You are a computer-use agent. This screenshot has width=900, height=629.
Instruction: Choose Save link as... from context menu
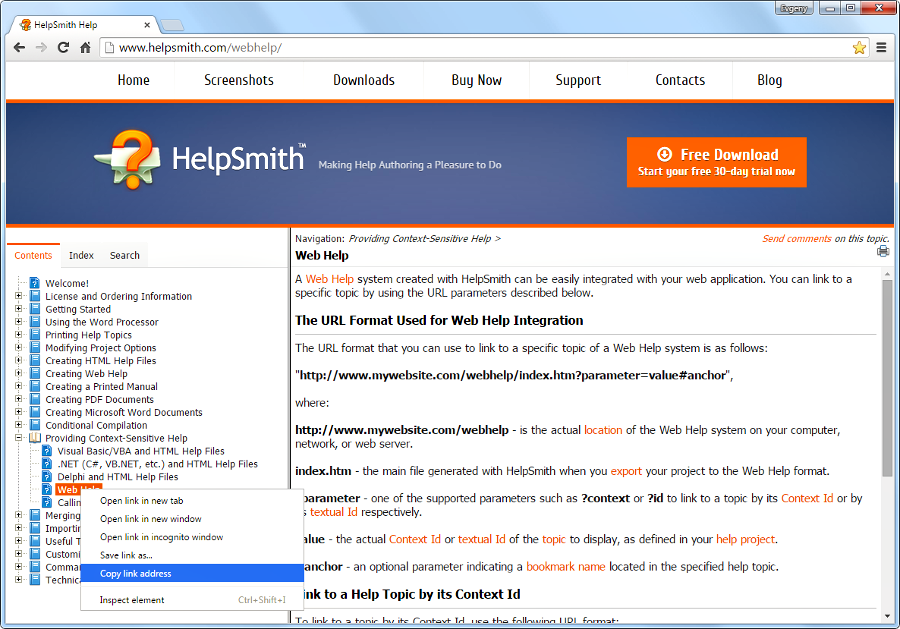click(192, 555)
